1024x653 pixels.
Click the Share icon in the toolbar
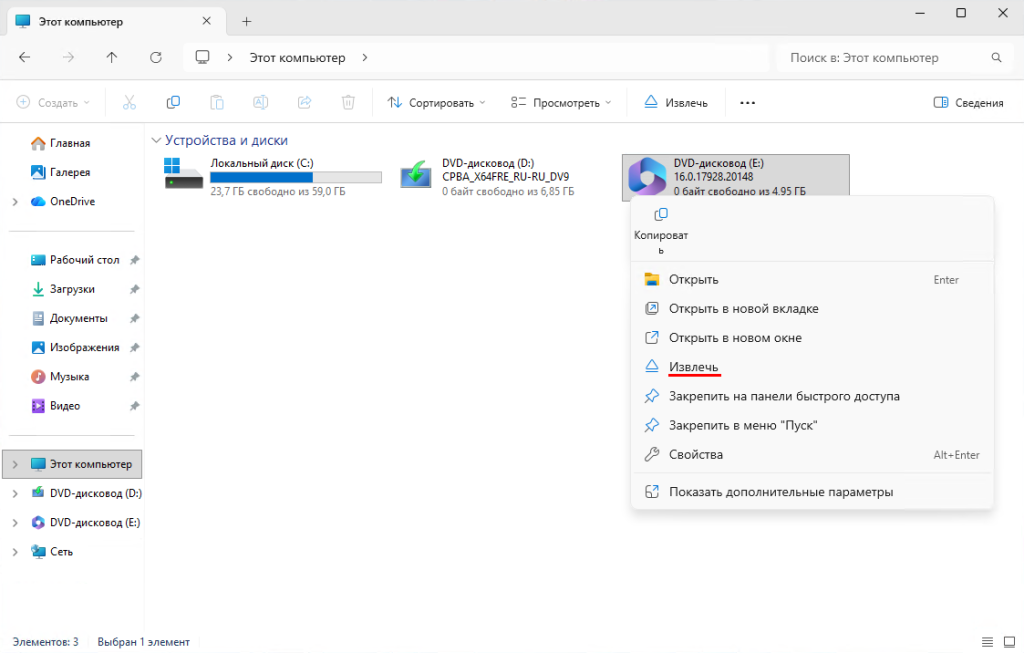pos(304,103)
